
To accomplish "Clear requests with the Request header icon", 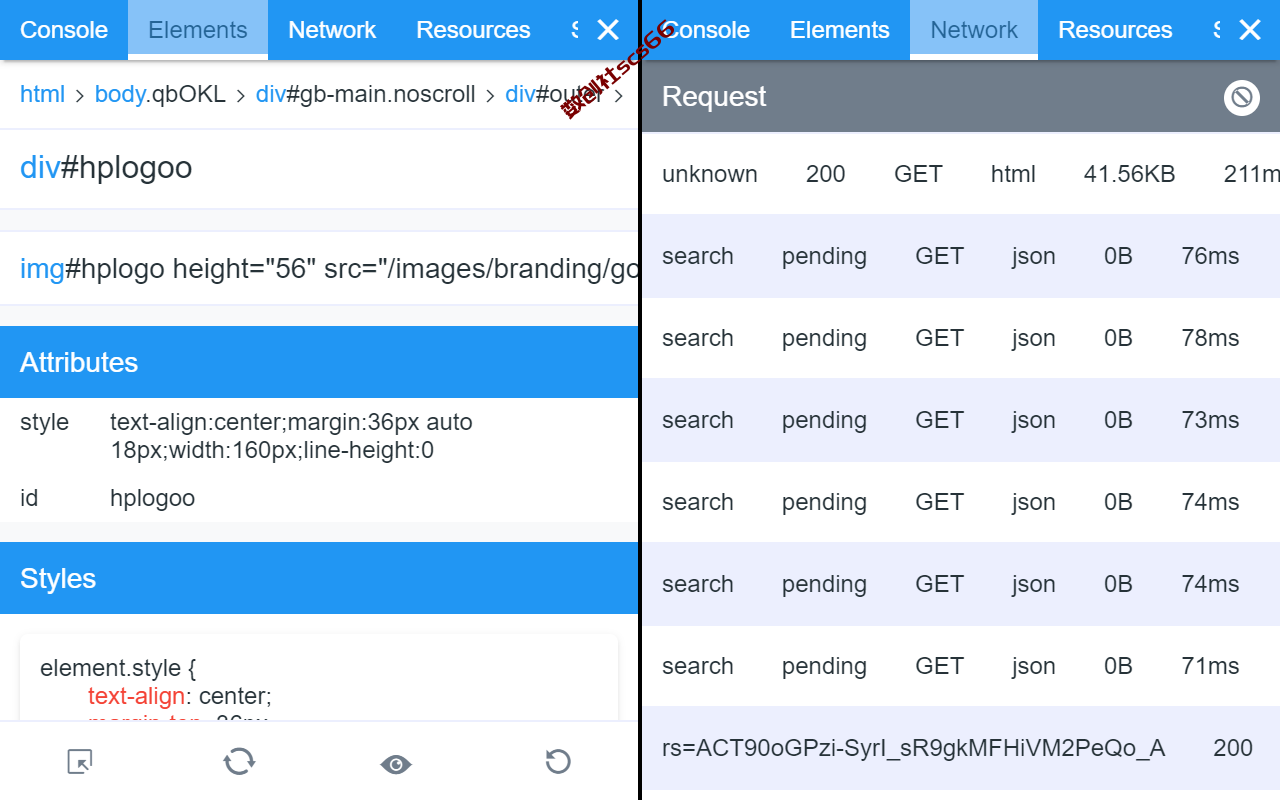I will [x=1241, y=97].
